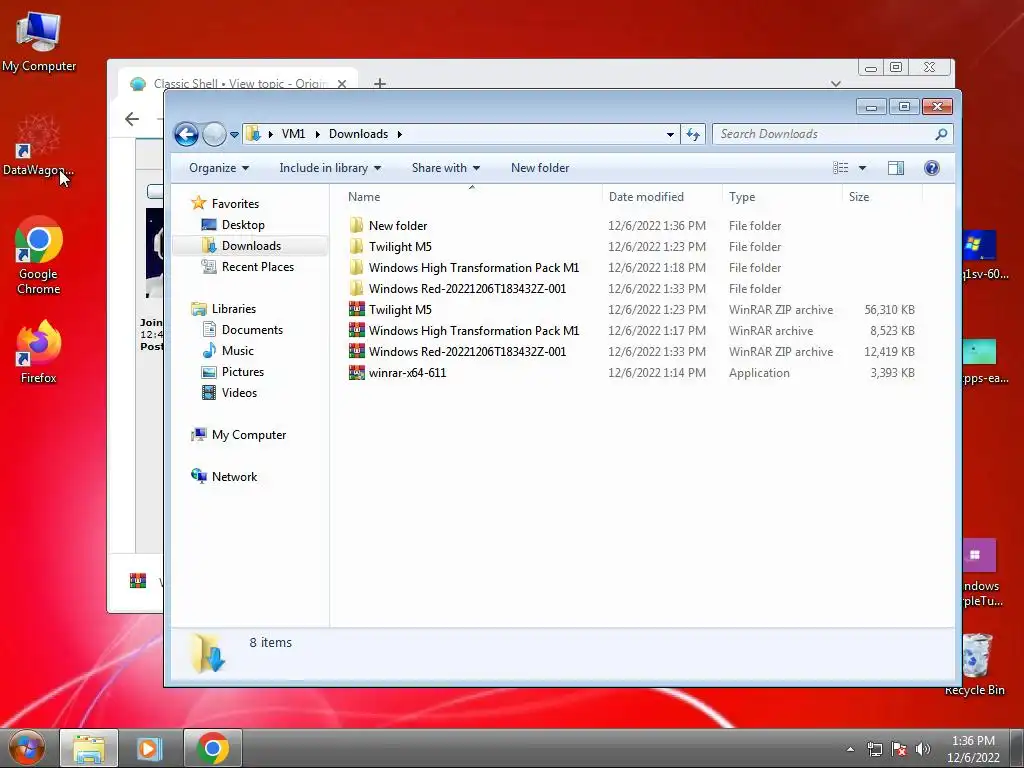Click the volume speaker tray icon
The height and width of the screenshot is (768, 1024).
click(x=923, y=749)
